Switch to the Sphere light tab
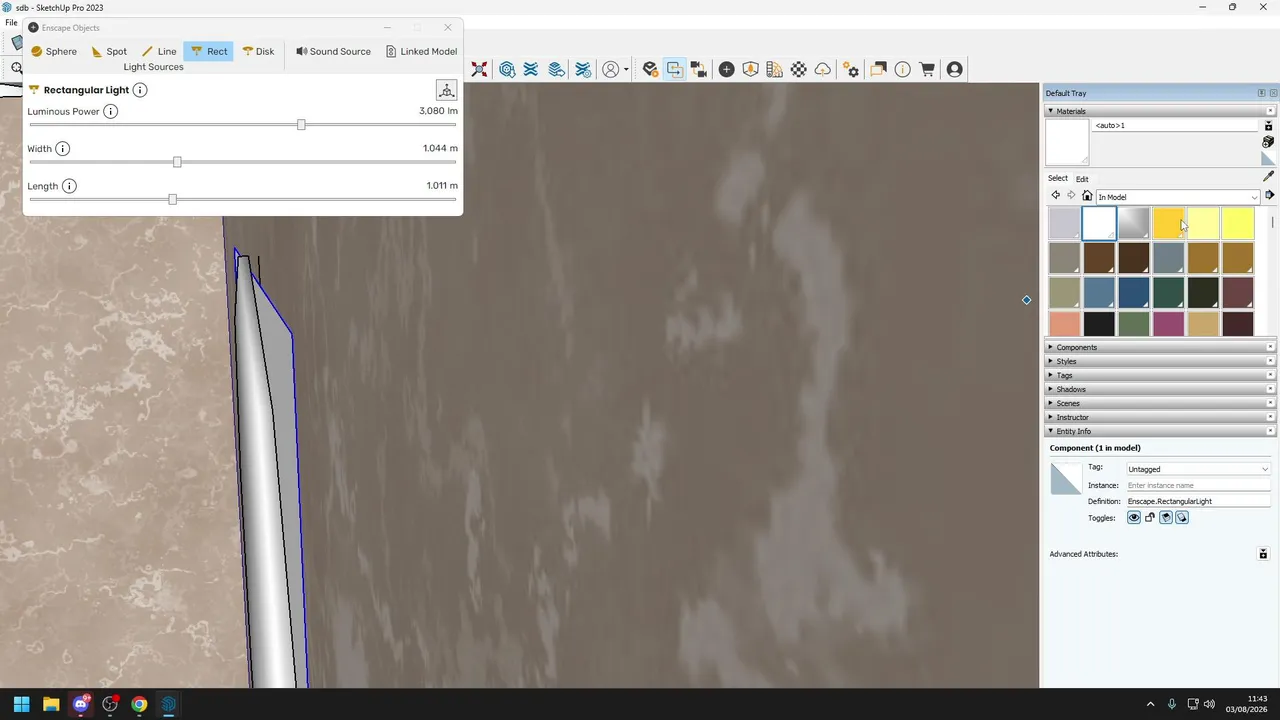The height and width of the screenshot is (720, 1280). [54, 51]
